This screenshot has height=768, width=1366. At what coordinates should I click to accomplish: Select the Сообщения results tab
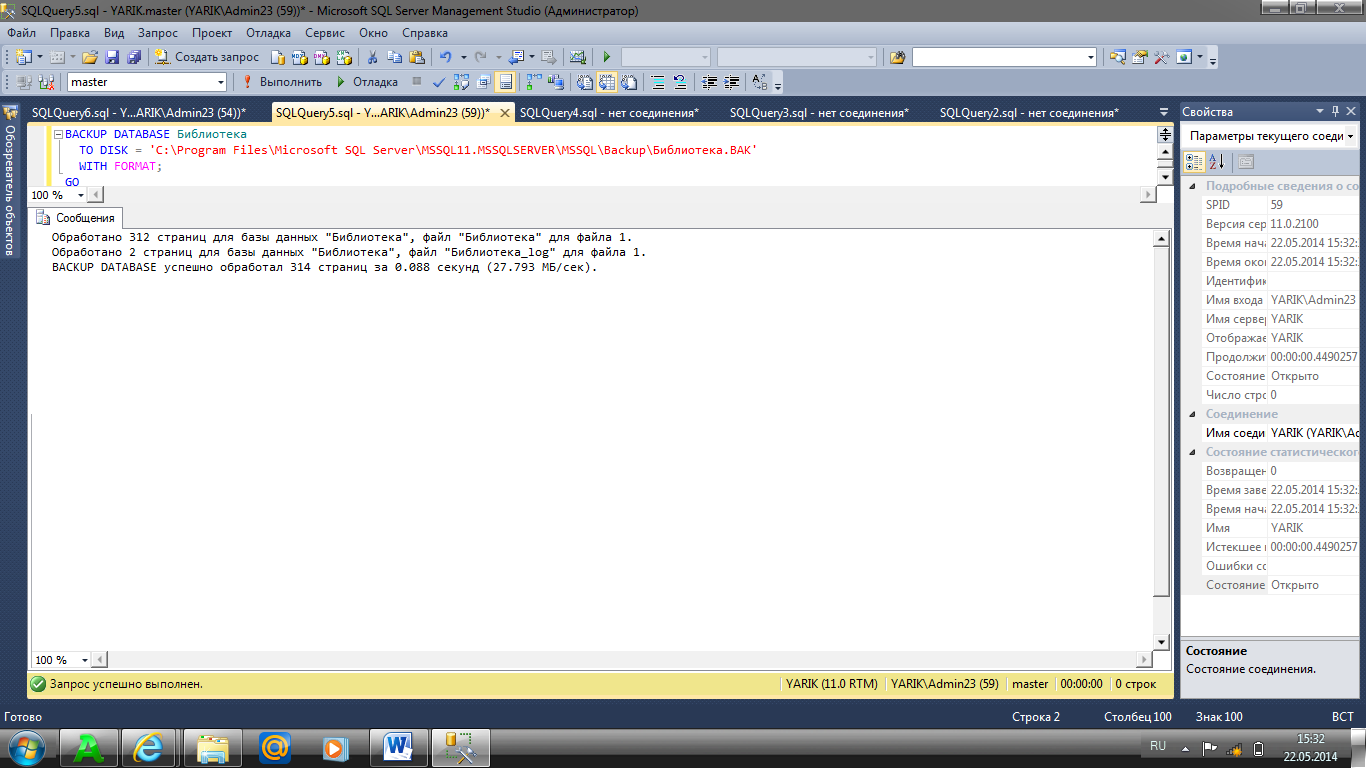pos(77,218)
